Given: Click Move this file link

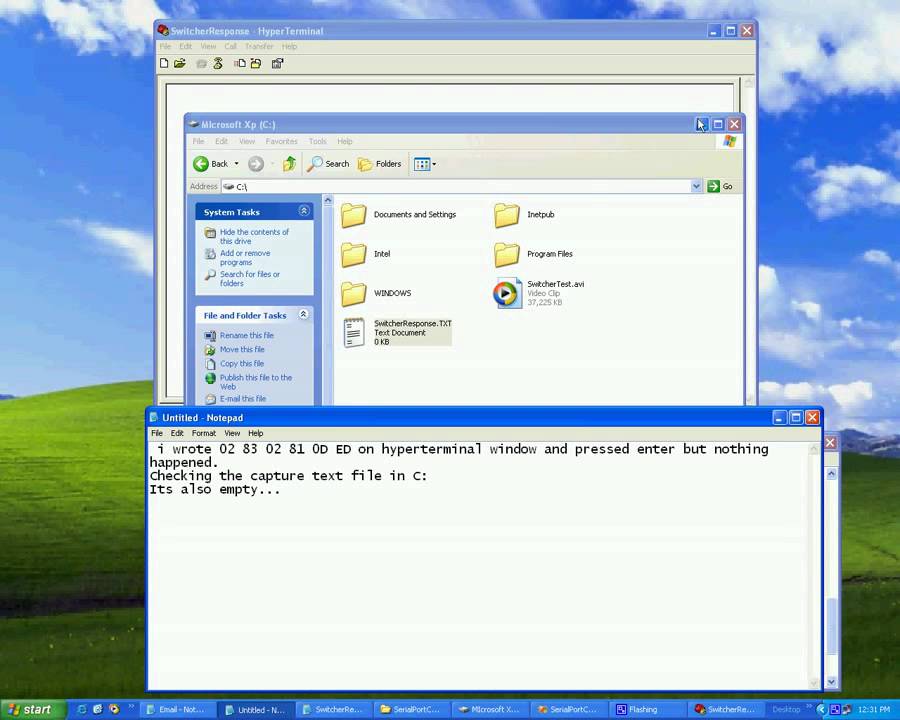Looking at the screenshot, I should point(242,349).
